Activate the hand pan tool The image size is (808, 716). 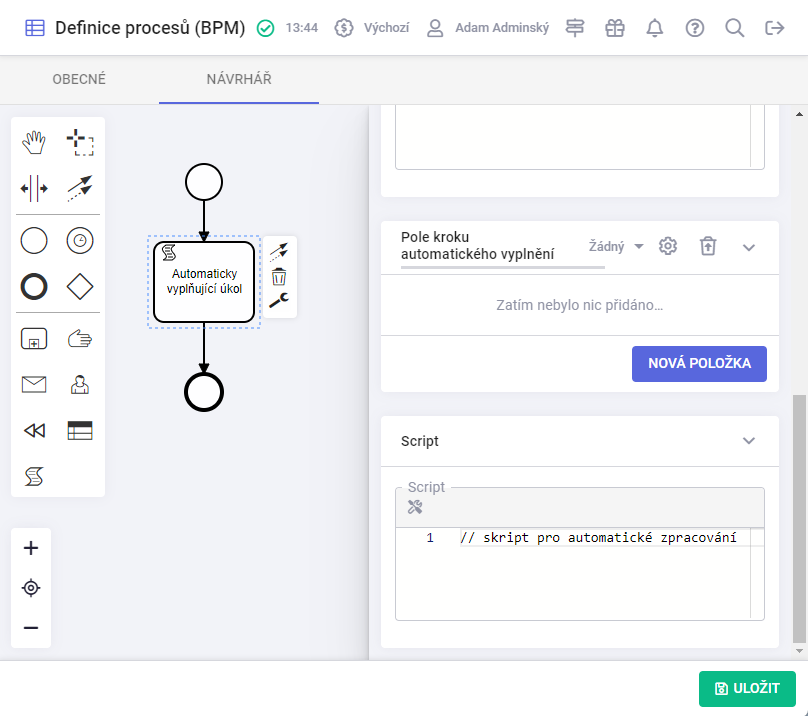coord(34,143)
